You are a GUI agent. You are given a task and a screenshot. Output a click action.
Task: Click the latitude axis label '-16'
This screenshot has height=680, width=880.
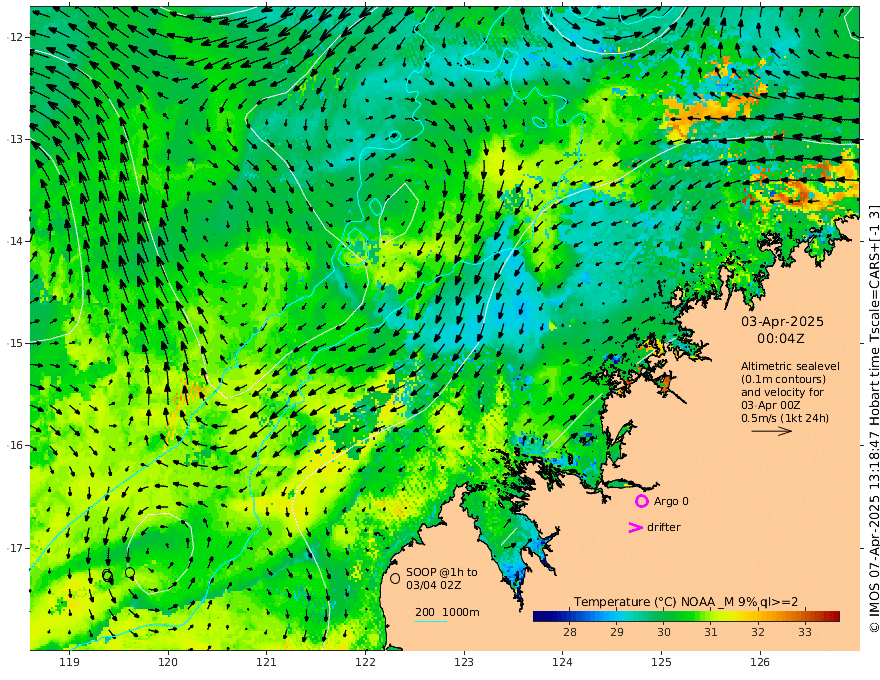15,445
